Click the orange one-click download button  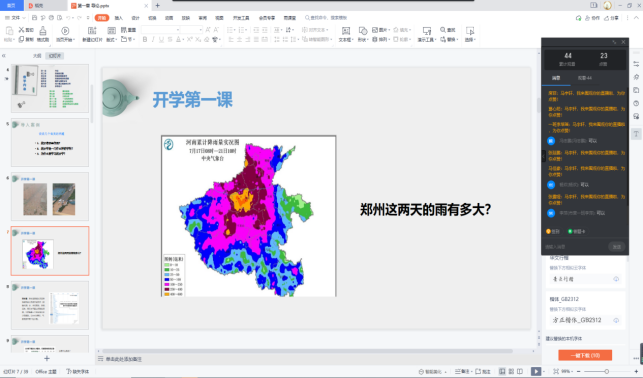pyautogui.click(x=585, y=355)
